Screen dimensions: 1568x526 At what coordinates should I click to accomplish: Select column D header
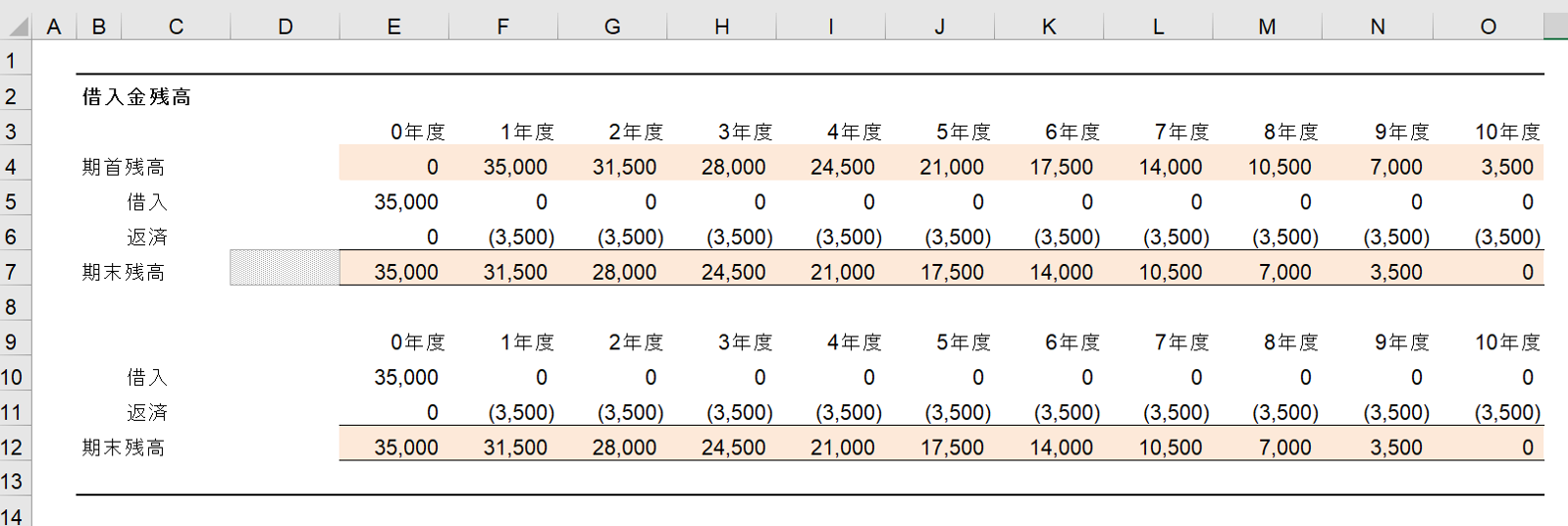pos(285,26)
